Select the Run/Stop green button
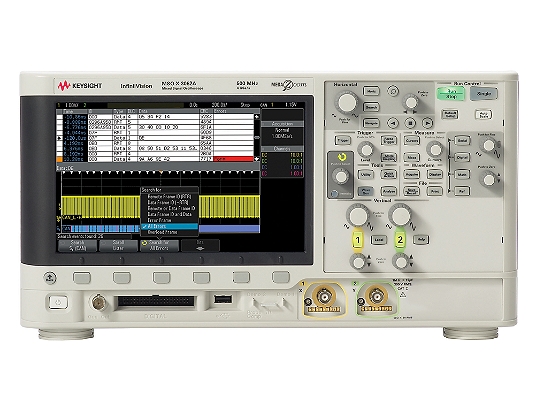Viewport: 540px width, 405px height. click(451, 94)
